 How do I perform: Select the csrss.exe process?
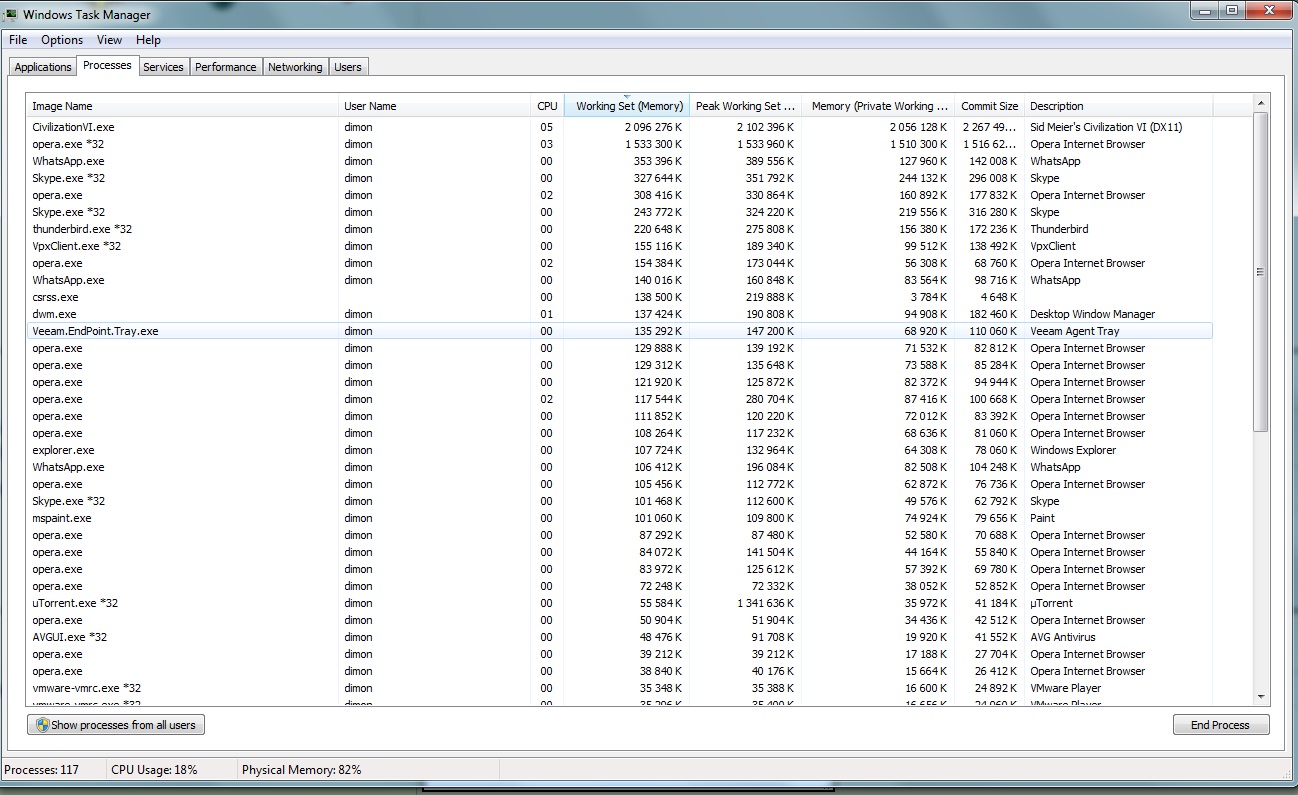coord(619,297)
